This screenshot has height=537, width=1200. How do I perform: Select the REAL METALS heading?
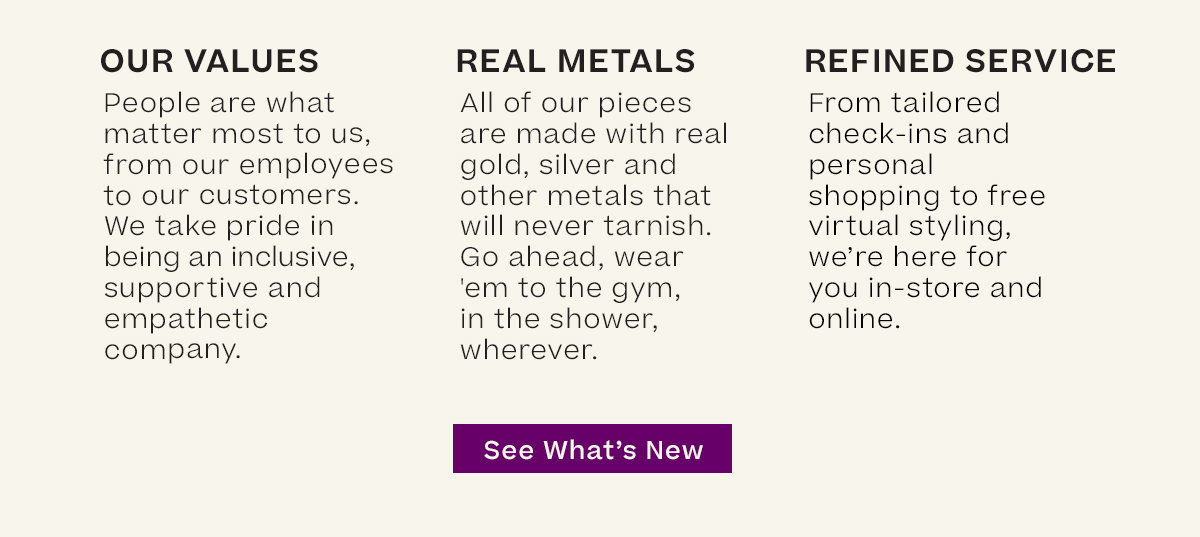575,61
